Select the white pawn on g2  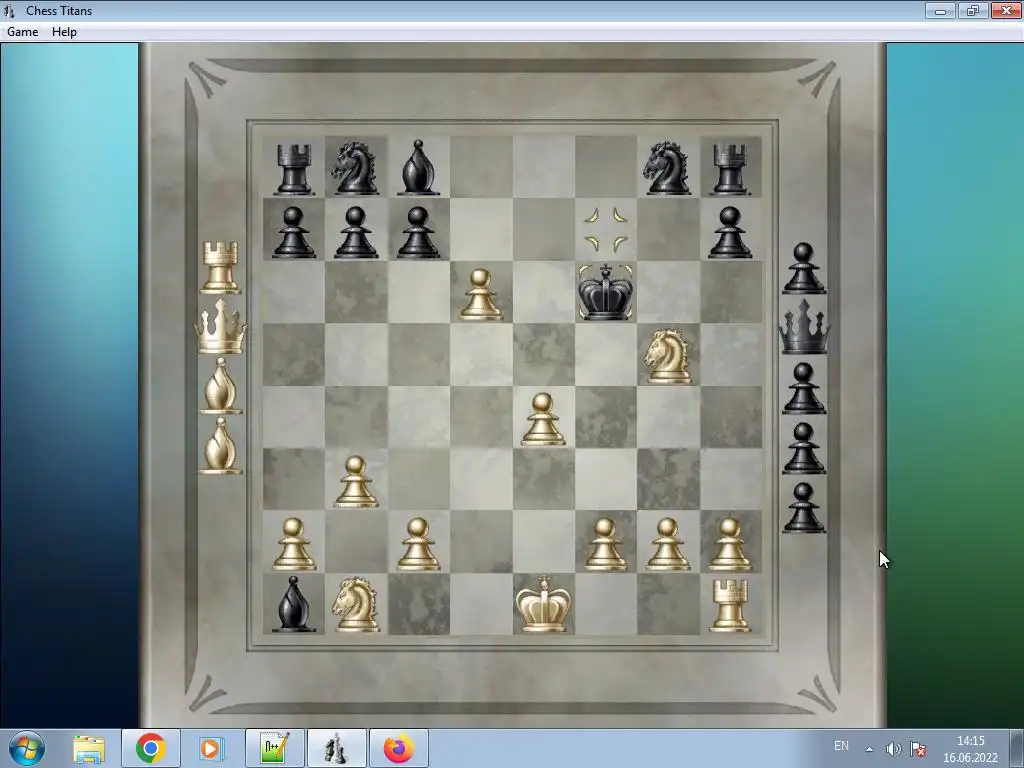[667, 544]
